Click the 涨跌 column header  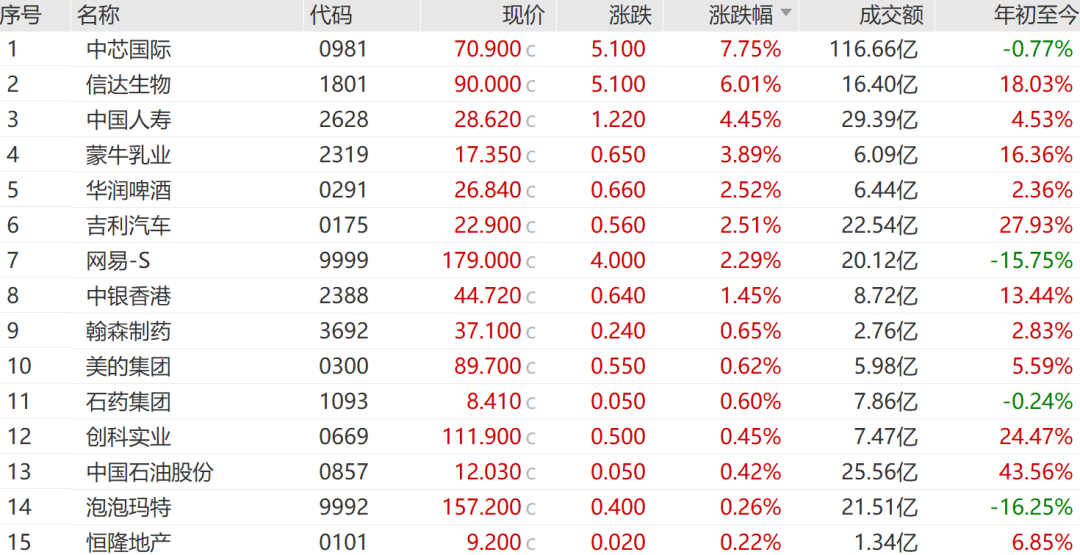(x=630, y=15)
